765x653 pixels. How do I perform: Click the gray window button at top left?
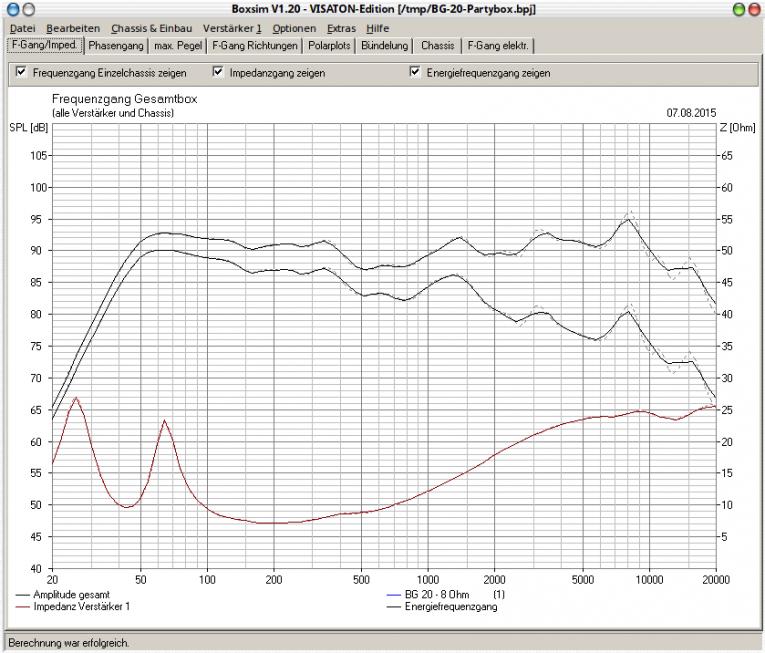[29, 9]
